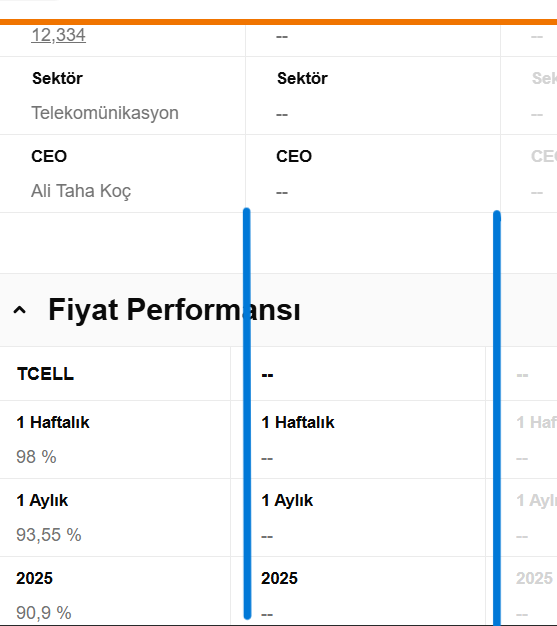
Task: Open the 12,334 underlined link
Action: pos(58,35)
